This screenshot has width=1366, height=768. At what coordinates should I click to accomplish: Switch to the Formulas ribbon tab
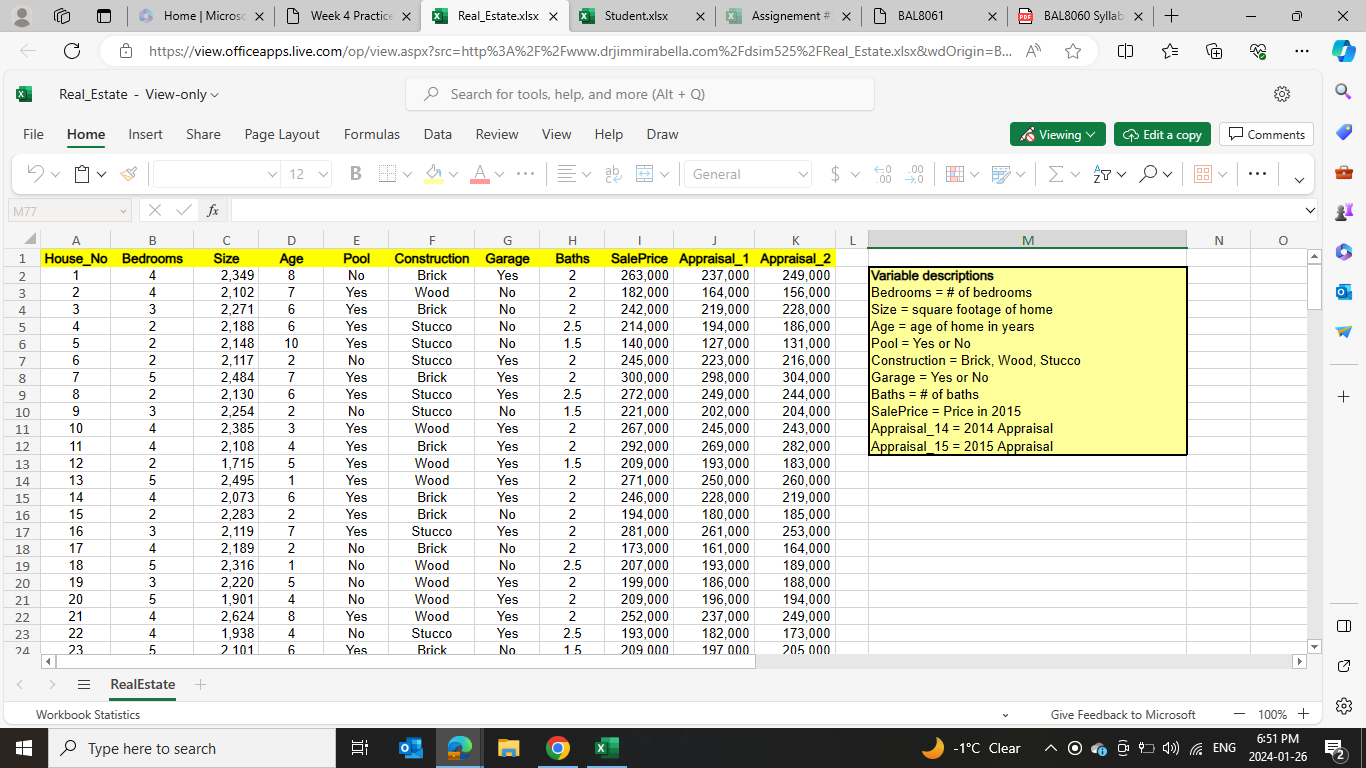[x=371, y=133]
